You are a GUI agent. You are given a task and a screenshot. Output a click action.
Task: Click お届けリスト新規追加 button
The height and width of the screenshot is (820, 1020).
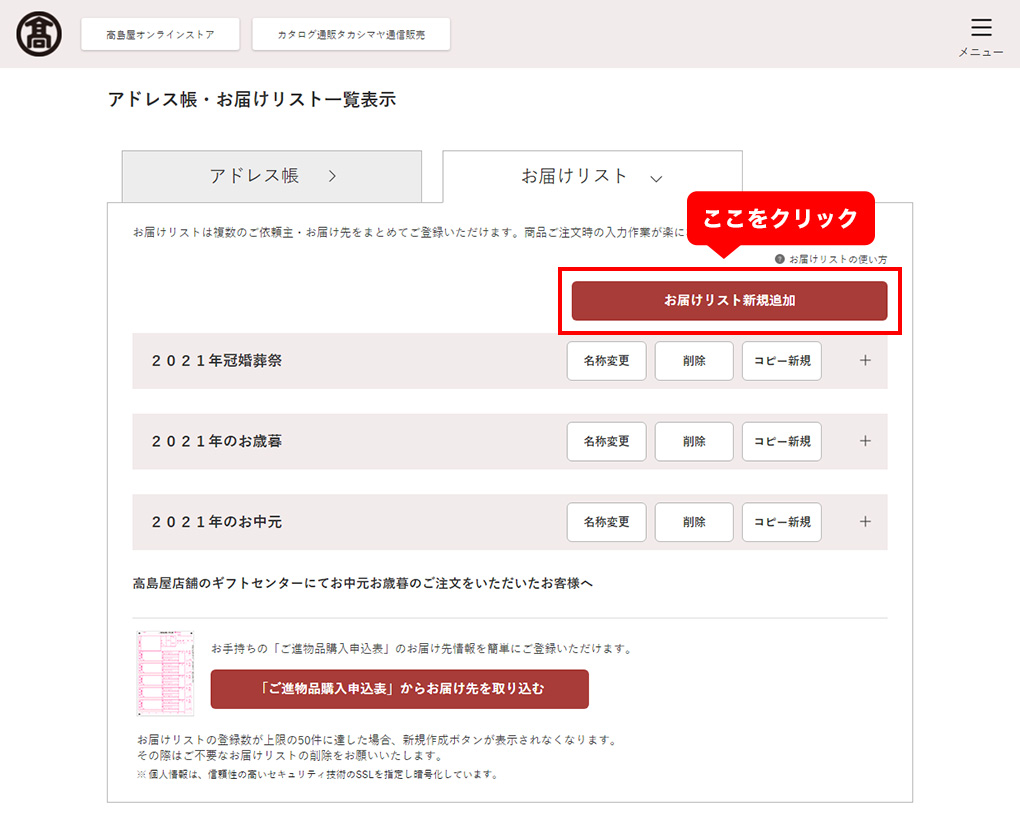click(x=729, y=300)
